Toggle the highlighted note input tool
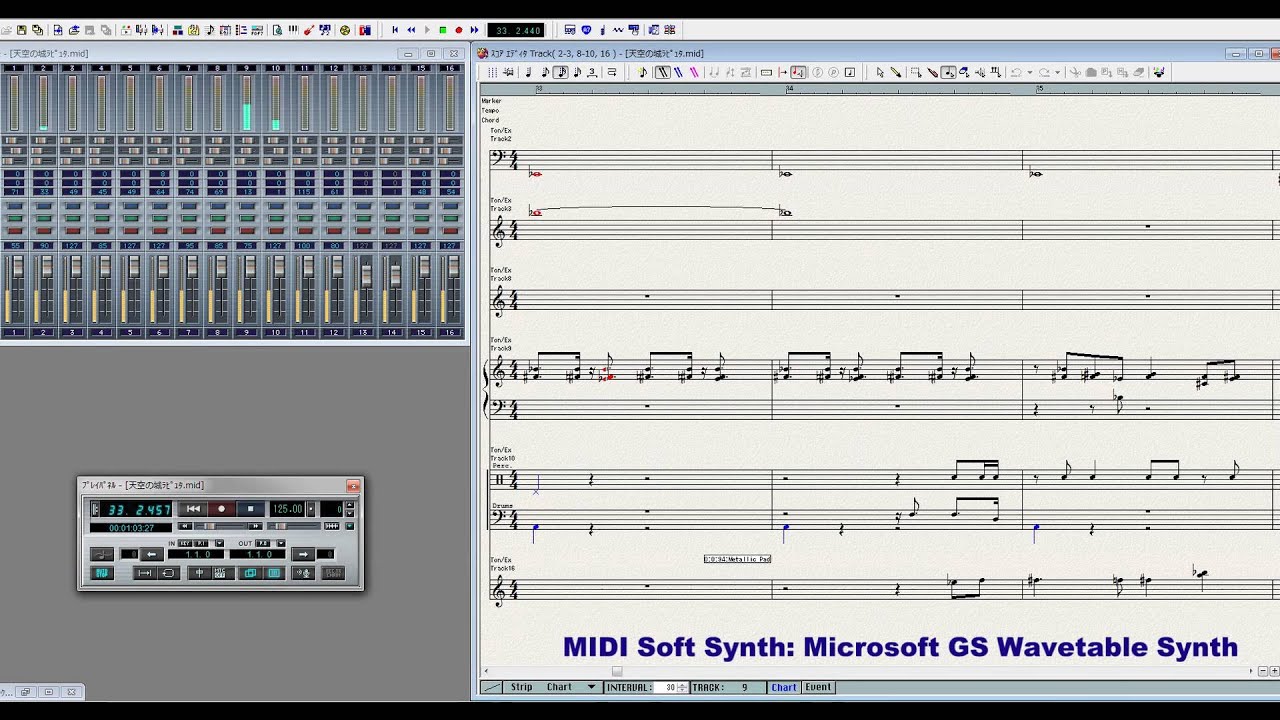The image size is (1280, 720). (x=948, y=72)
